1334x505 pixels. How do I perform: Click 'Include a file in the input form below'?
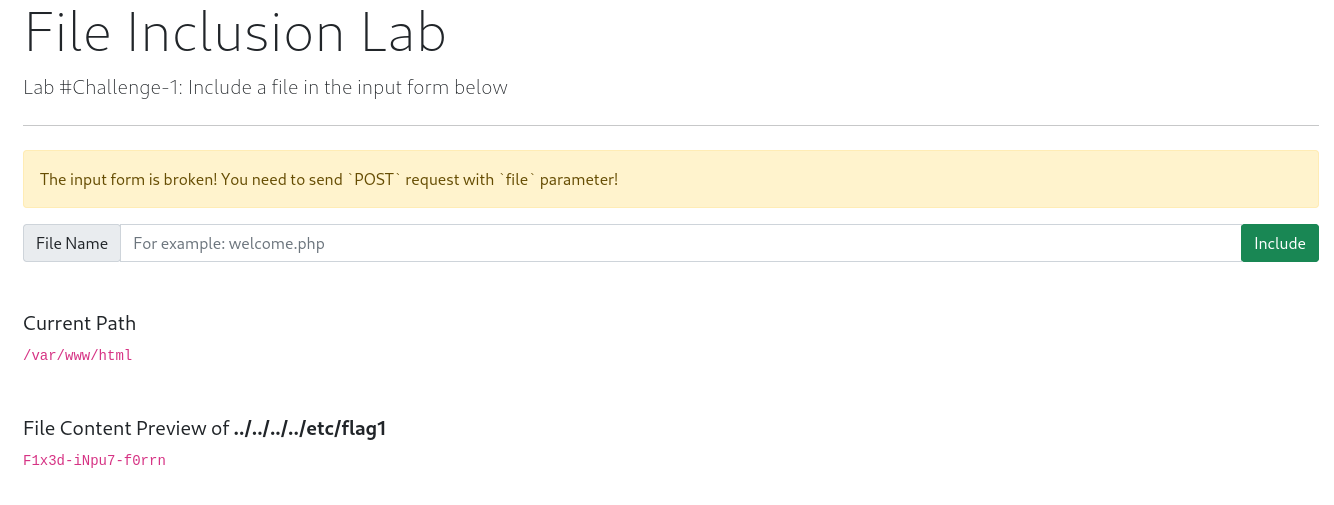[348, 87]
